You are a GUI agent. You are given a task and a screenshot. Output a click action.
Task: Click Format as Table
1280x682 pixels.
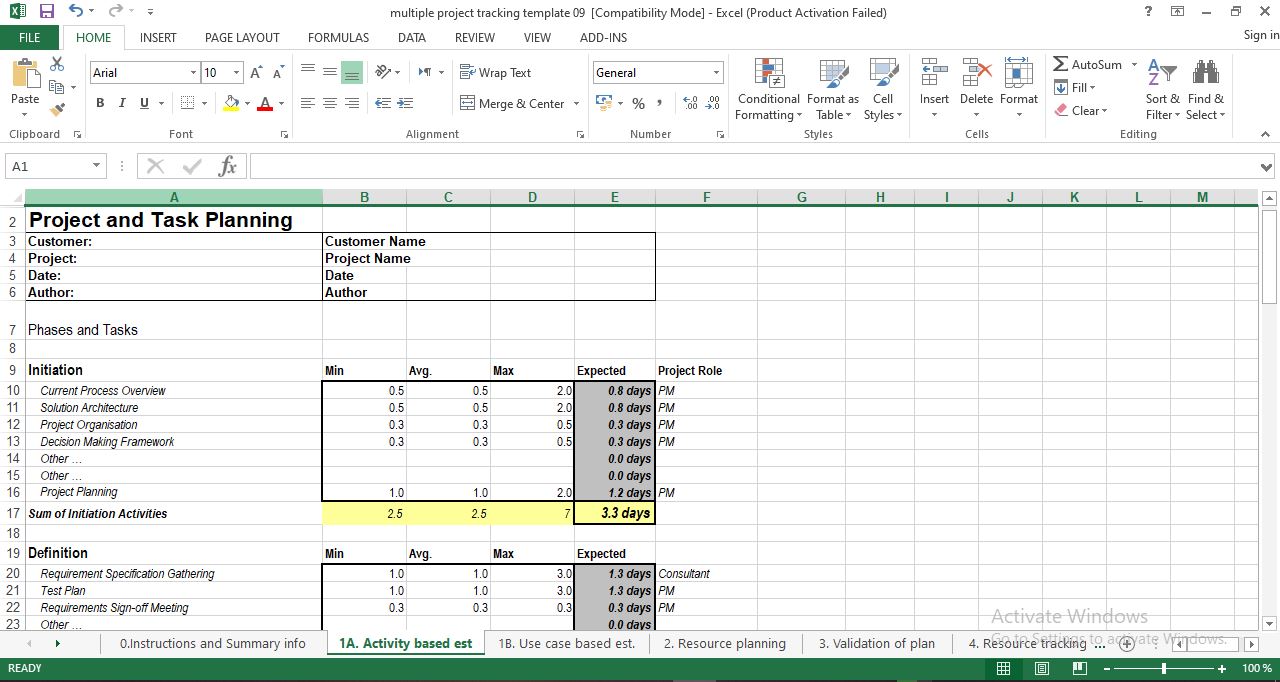[x=833, y=89]
